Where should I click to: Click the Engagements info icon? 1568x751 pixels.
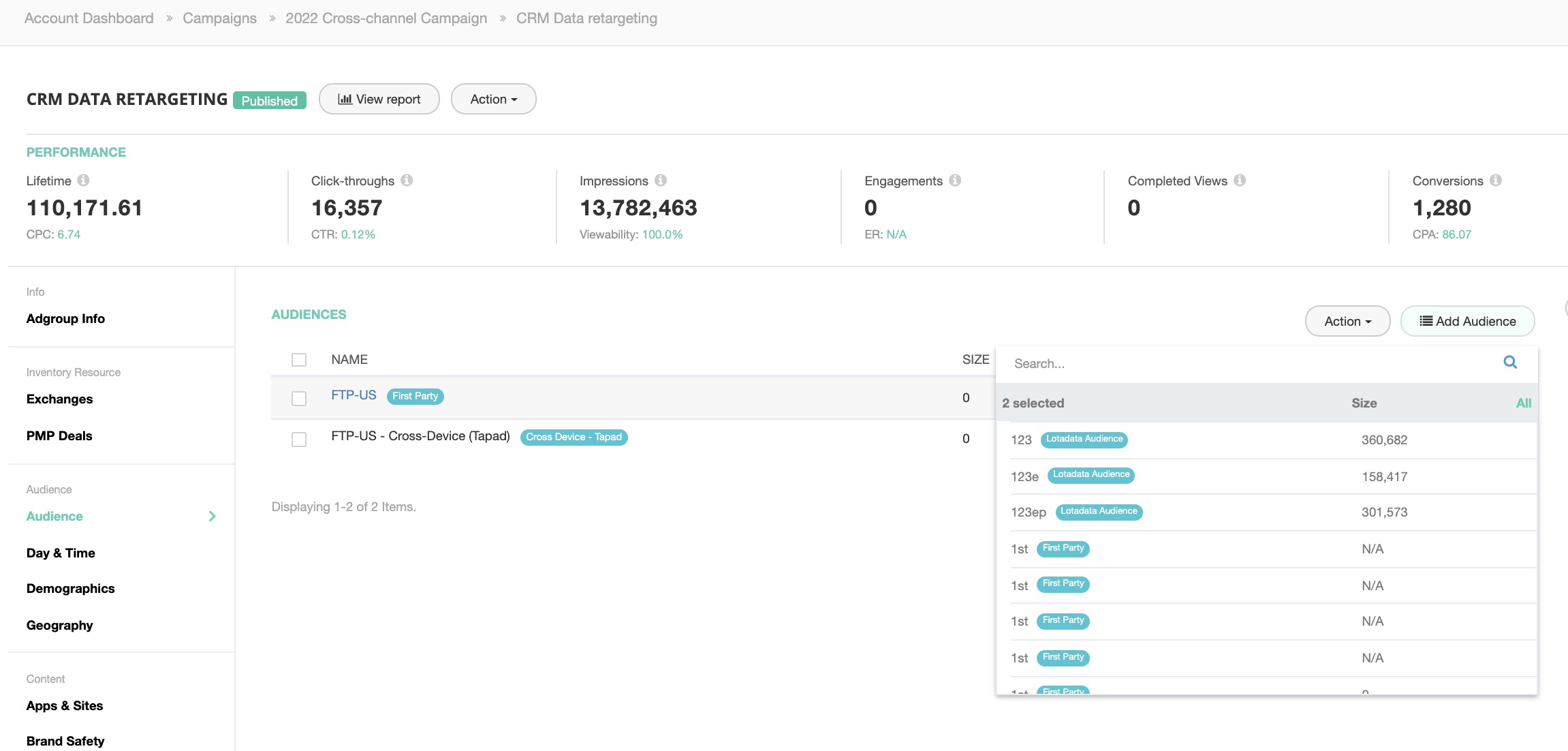(955, 181)
